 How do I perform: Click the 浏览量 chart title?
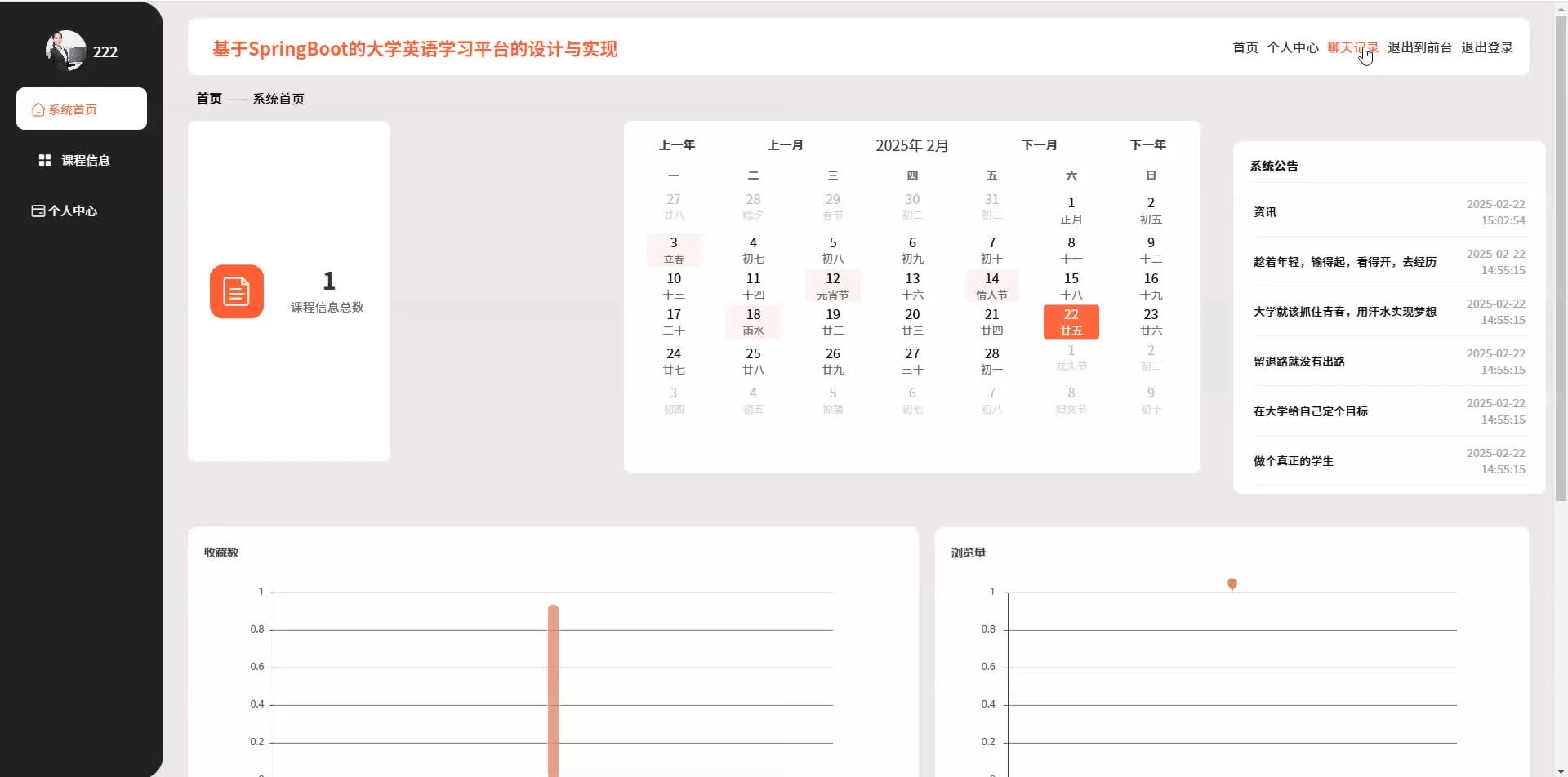click(969, 553)
